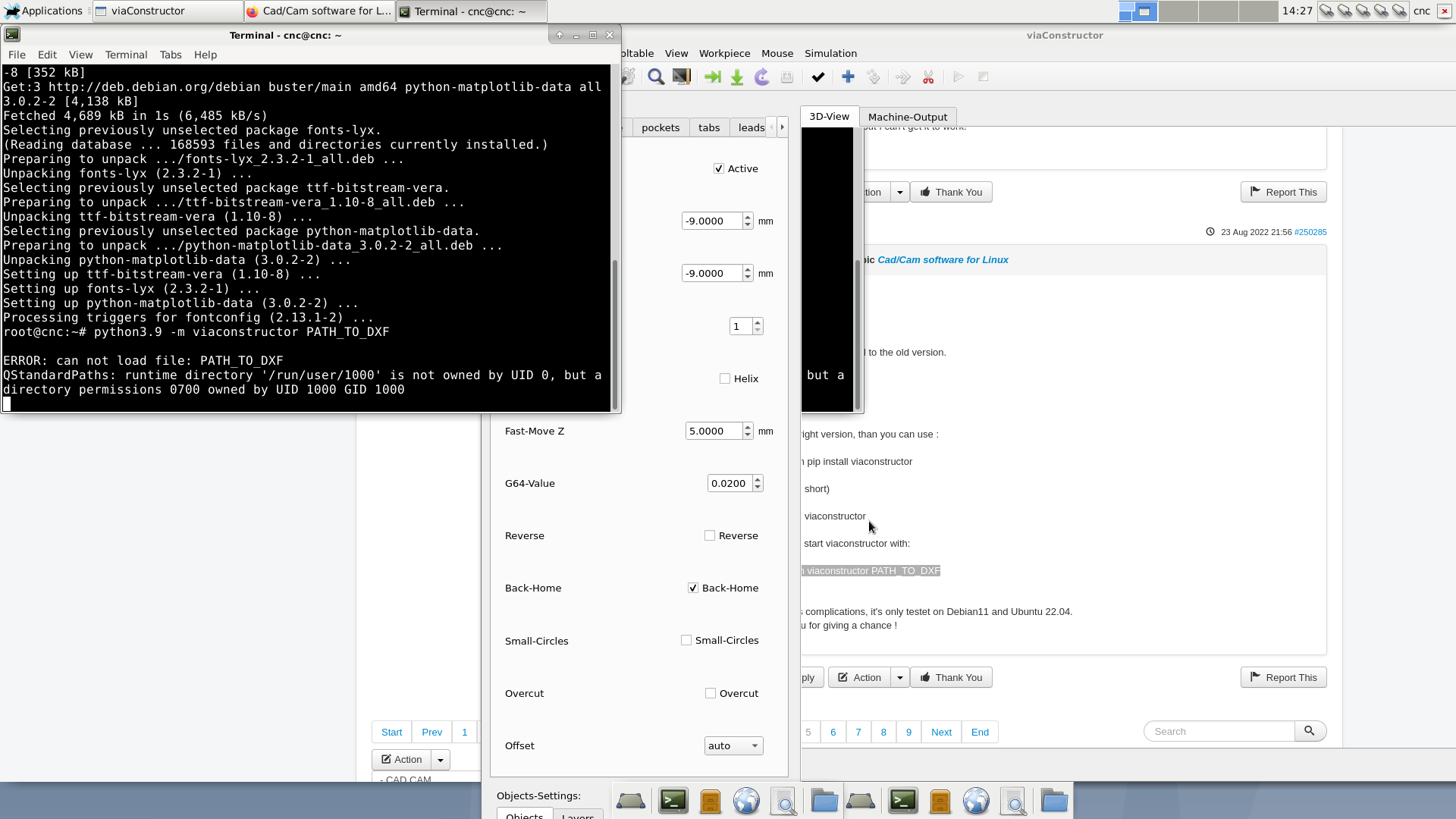The width and height of the screenshot is (1456, 819).
Task: Click the terminal icon in Terminal title bar
Action: 12,34
